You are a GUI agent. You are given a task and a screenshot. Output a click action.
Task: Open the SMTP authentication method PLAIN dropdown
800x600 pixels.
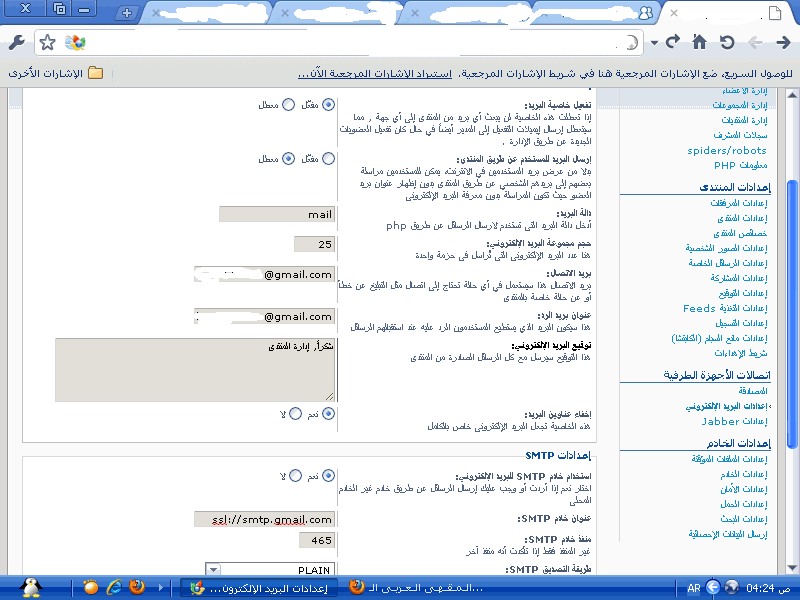tap(213, 569)
